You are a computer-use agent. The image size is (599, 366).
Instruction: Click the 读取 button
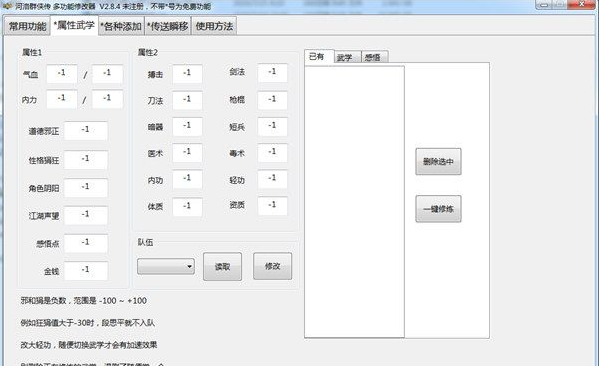(x=222, y=266)
